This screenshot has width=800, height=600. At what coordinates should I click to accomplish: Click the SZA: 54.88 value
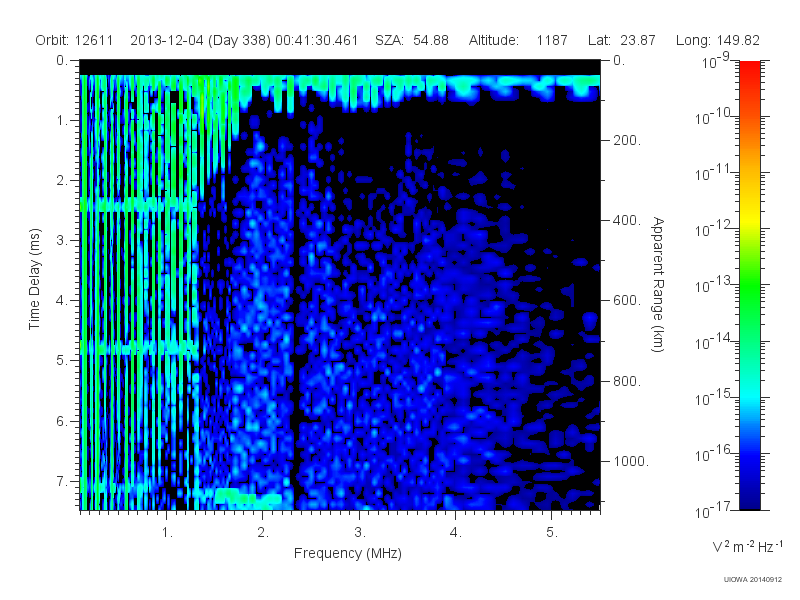tap(412, 40)
